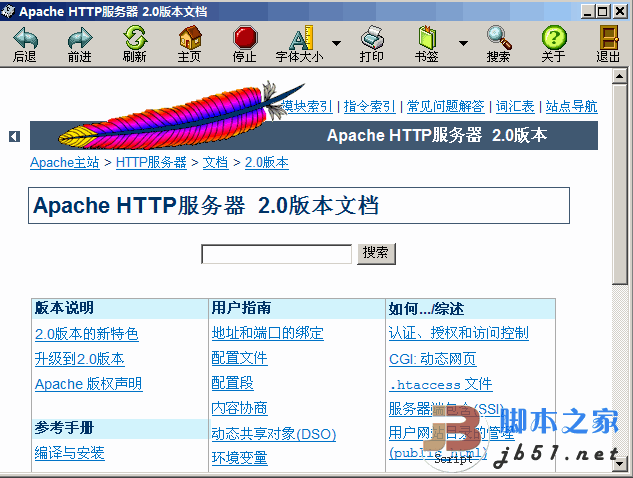Follow the Apache主站 breadcrumb link
Image resolution: width=633 pixels, height=478 pixels.
[x=65, y=163]
